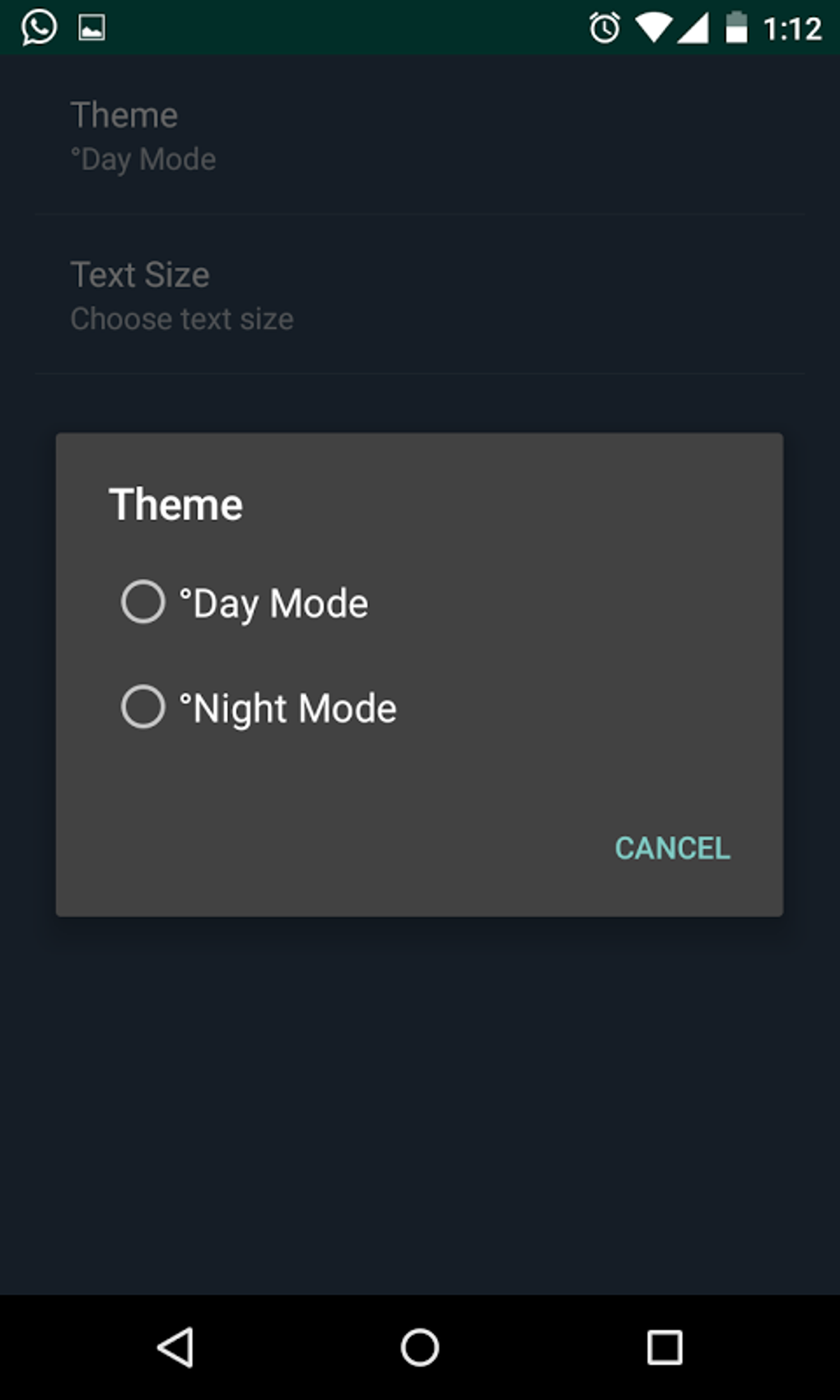Tap the Choose text size subtitle
This screenshot has height=1400, width=840.
pos(182,319)
